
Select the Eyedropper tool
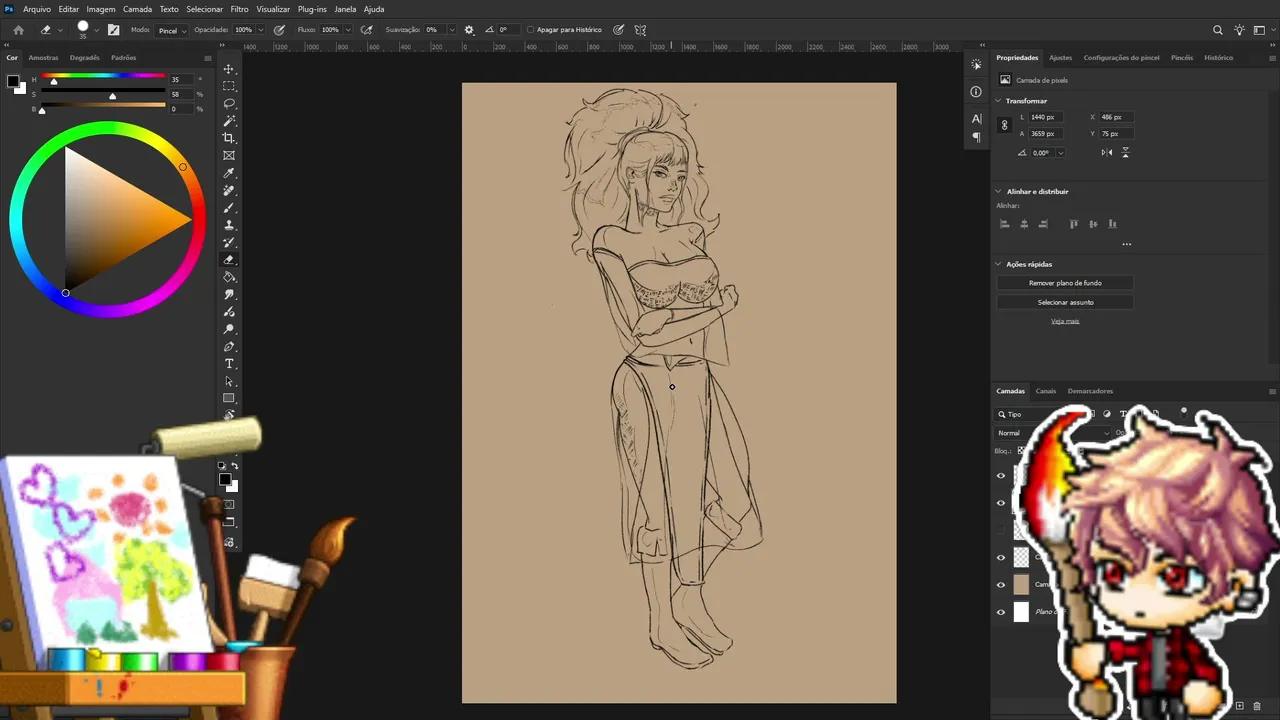point(229,173)
